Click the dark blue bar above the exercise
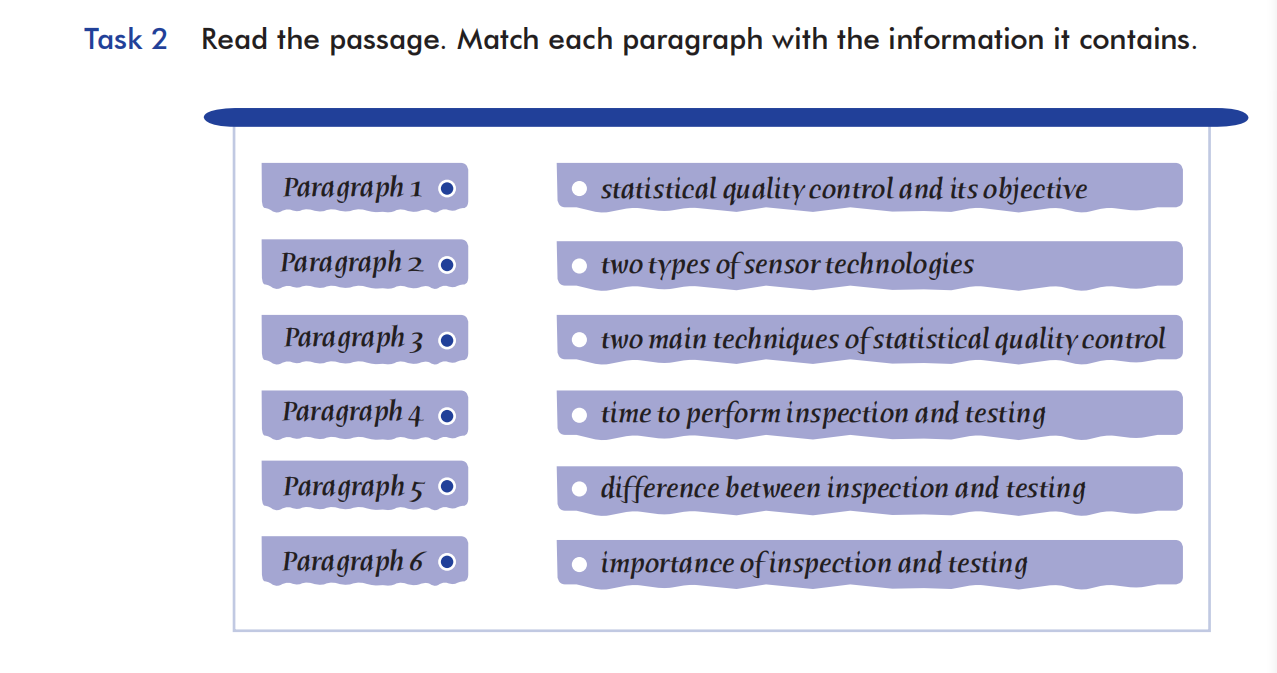 pos(725,118)
